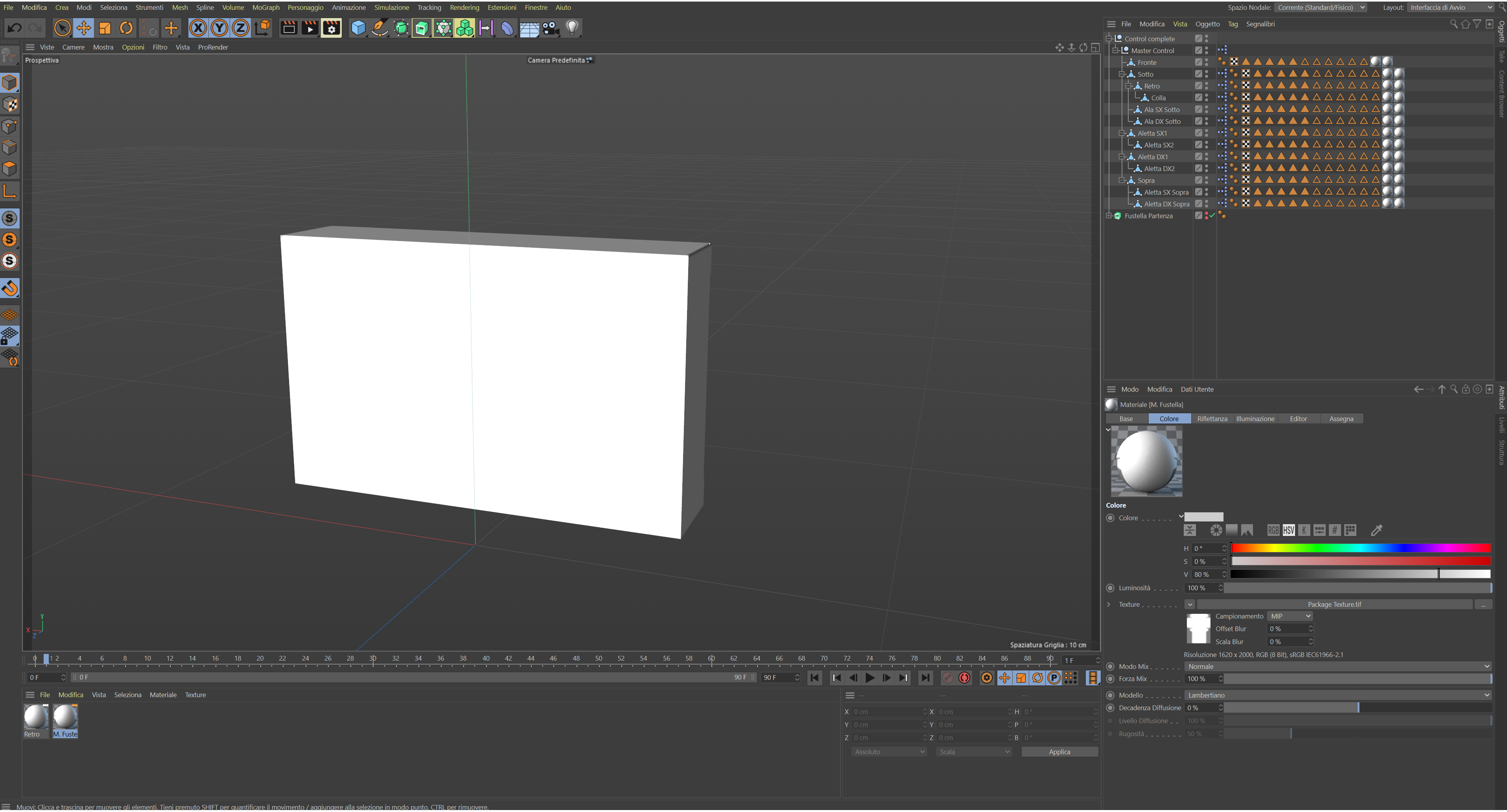The width and height of the screenshot is (1507, 812).
Task: Click the Undo arrow icon
Action: (15, 28)
